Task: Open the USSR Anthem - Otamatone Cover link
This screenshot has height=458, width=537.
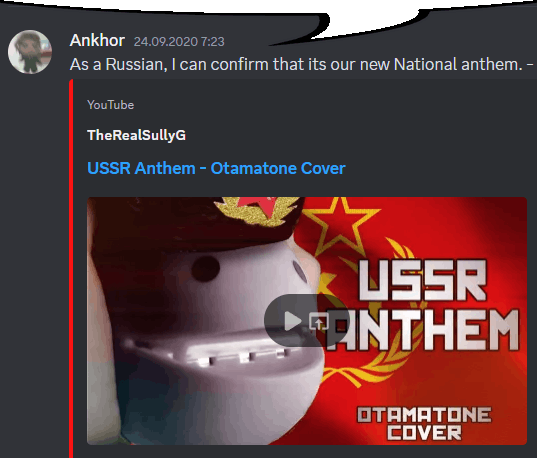Action: click(216, 168)
